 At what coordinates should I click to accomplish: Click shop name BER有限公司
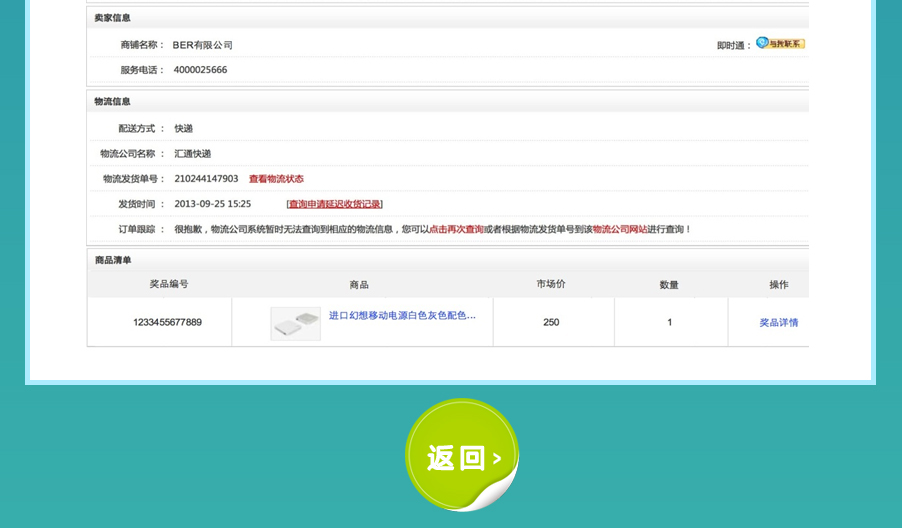point(202,45)
